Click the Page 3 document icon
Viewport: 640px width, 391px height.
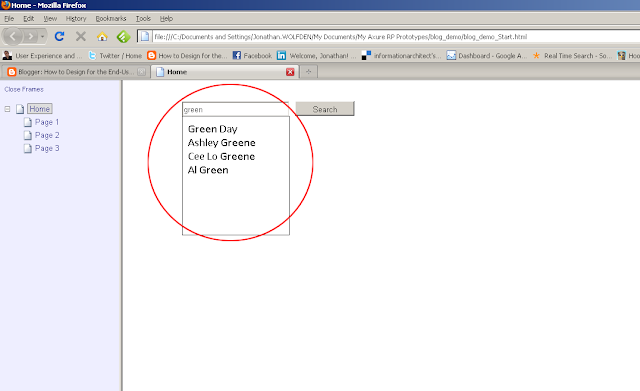[28, 148]
